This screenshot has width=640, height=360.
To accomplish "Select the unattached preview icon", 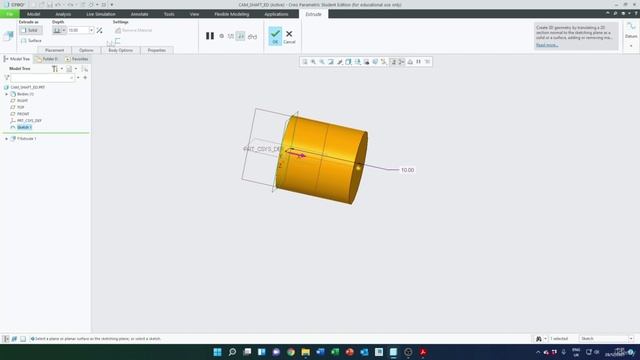I will 231,36.
